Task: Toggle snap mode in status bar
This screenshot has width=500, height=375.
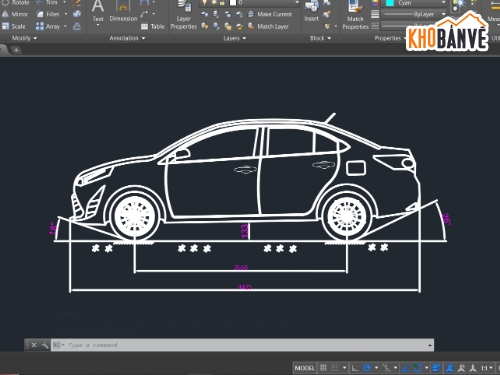Action: 334,368
